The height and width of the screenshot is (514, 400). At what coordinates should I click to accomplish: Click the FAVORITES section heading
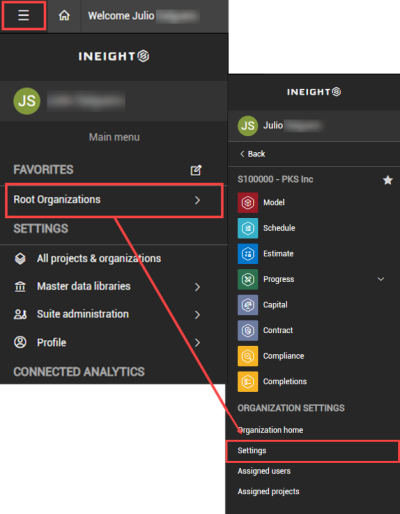(43, 170)
